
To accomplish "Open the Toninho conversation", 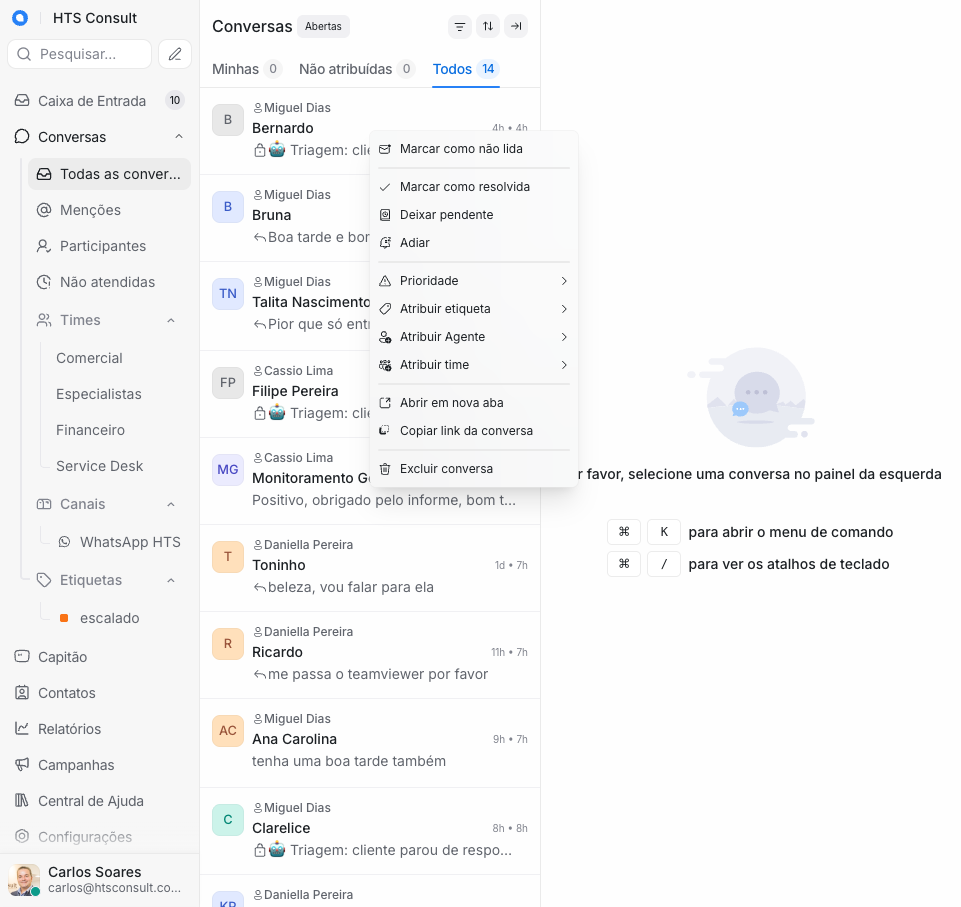I will click(x=370, y=568).
